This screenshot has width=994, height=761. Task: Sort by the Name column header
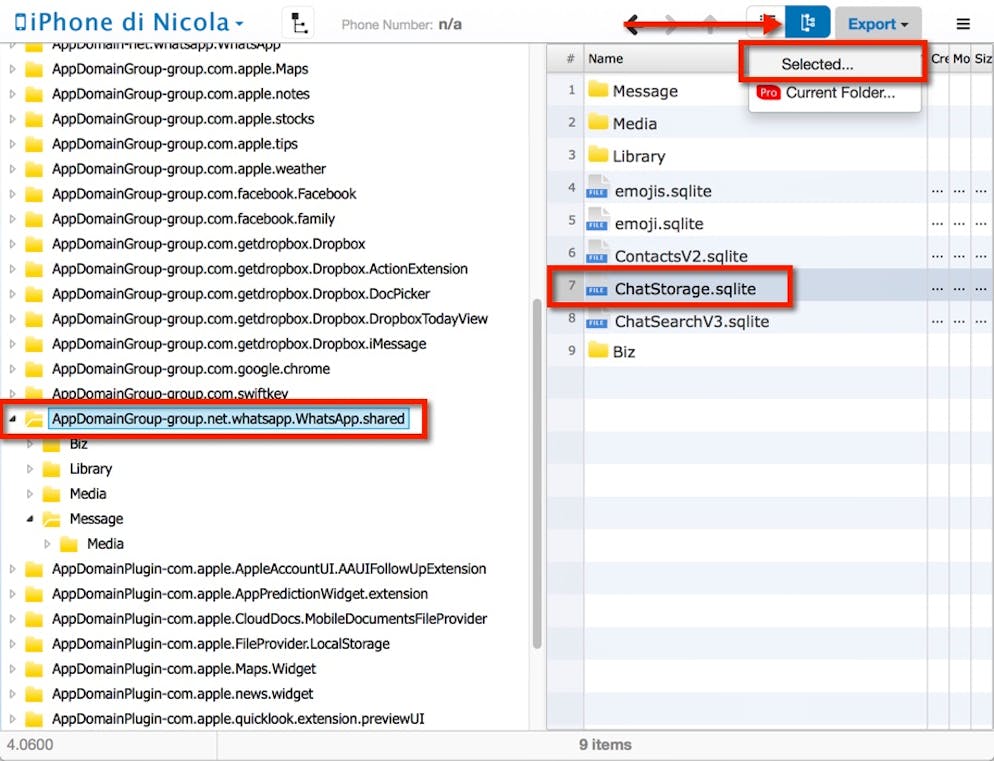point(605,59)
